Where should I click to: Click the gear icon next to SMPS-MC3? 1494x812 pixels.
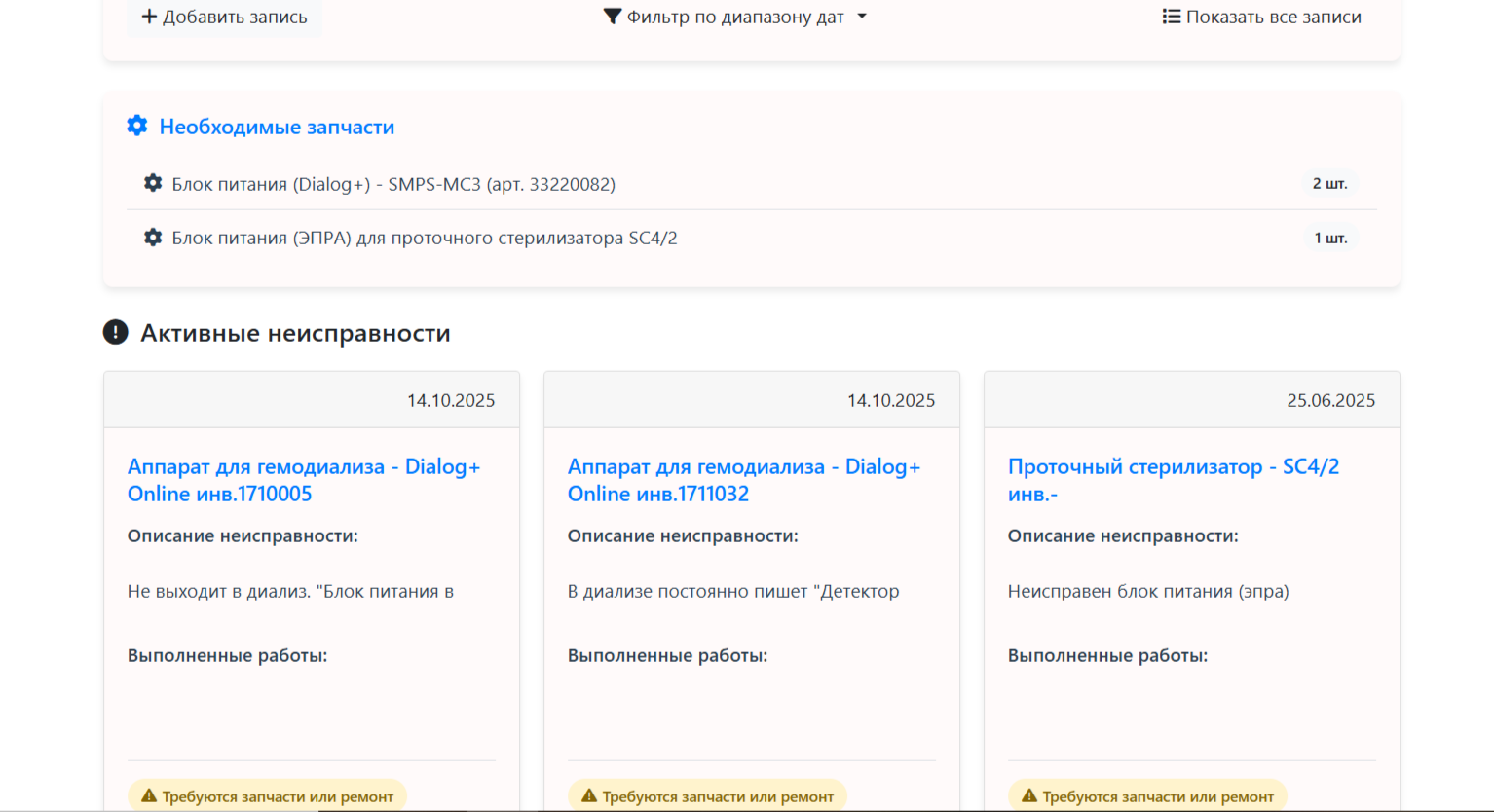[x=153, y=183]
